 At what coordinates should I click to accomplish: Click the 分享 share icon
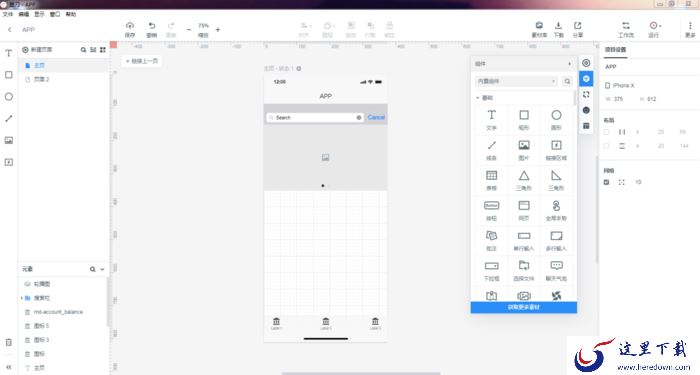[577, 26]
